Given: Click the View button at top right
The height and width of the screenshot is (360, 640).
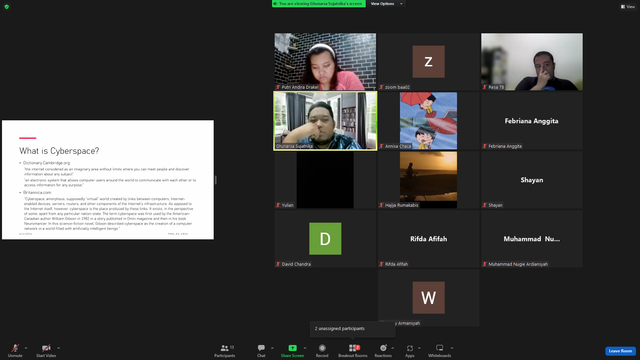Looking at the screenshot, I should [628, 7].
